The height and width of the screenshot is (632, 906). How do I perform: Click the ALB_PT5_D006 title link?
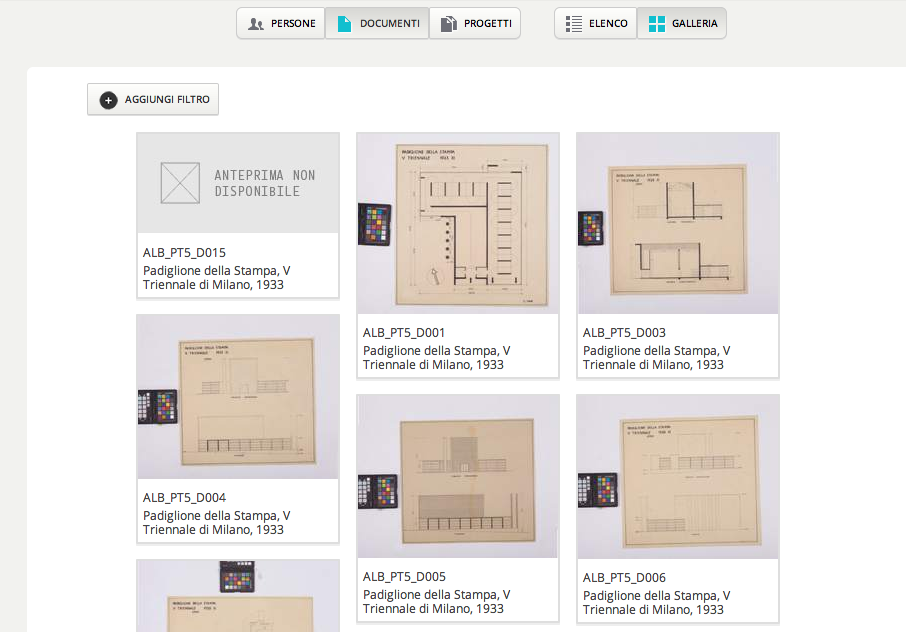624,578
